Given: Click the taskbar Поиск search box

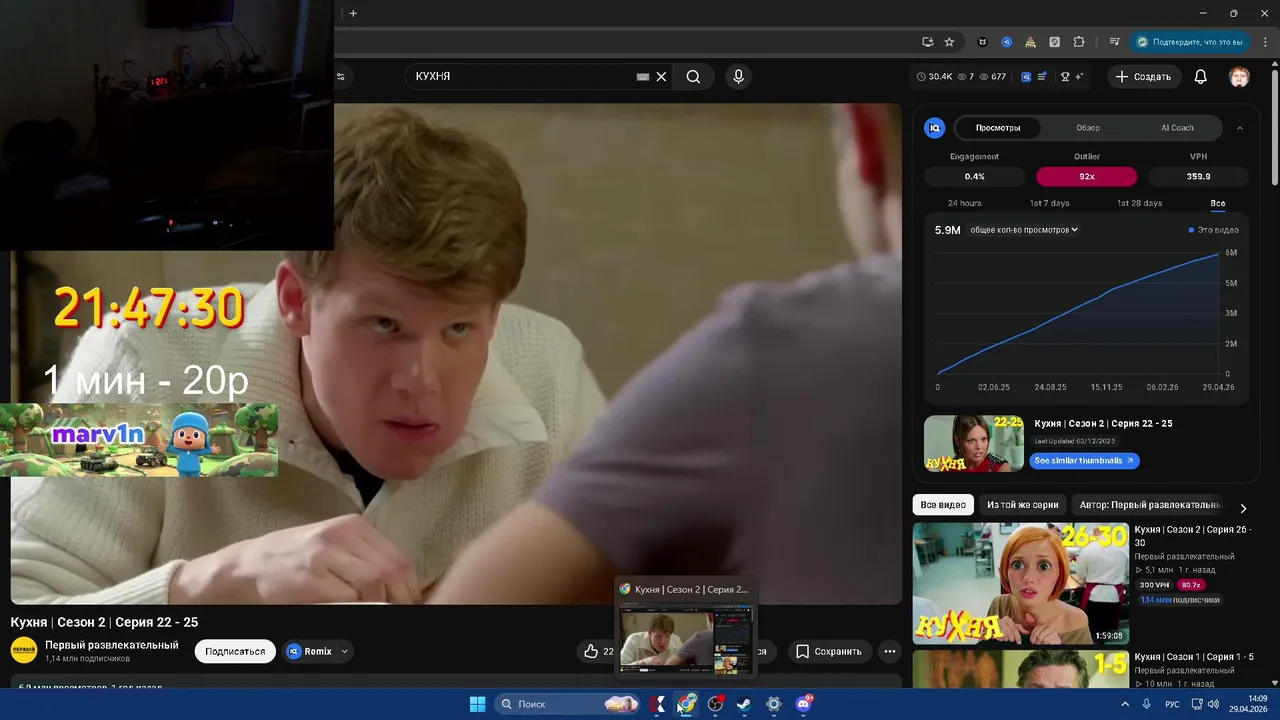Looking at the screenshot, I should tap(567, 704).
